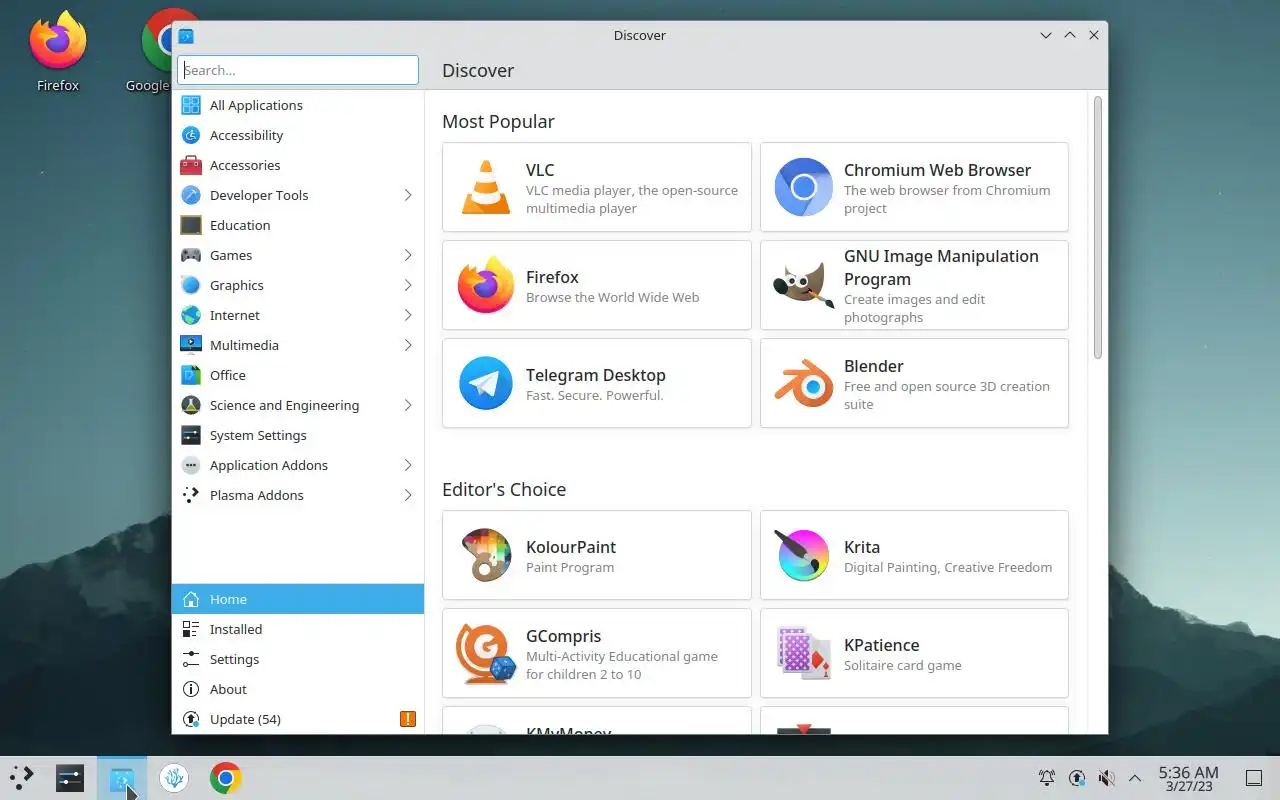Open the KPatience card title
Viewport: 1280px width, 800px height.
881,645
